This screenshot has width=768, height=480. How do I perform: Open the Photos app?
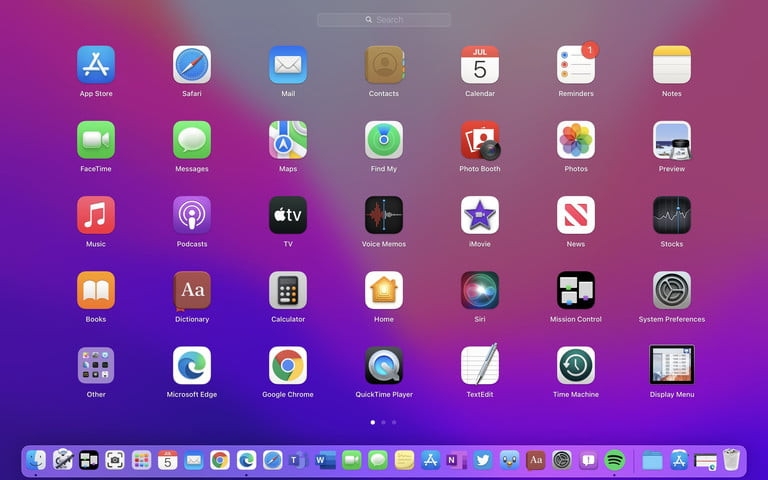[x=576, y=140]
